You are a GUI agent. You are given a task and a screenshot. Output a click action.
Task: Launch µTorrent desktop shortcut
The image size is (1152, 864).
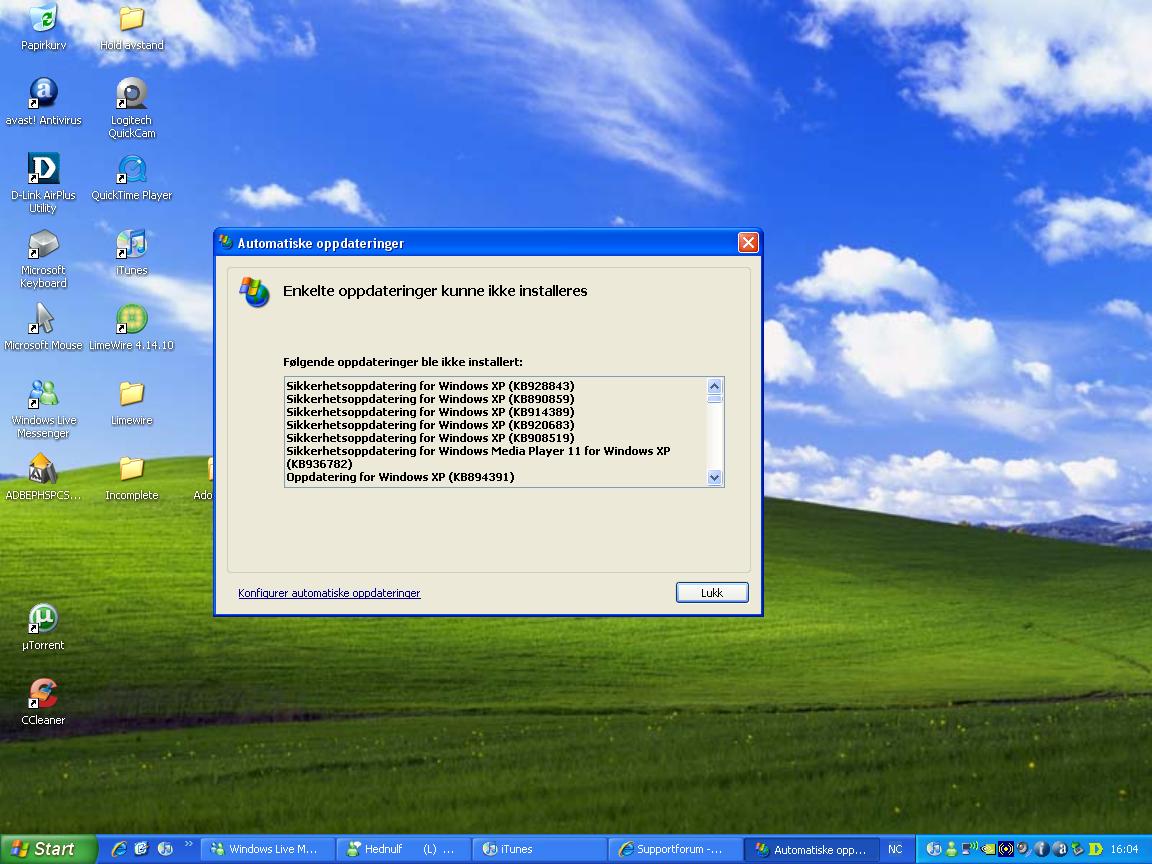point(43,627)
